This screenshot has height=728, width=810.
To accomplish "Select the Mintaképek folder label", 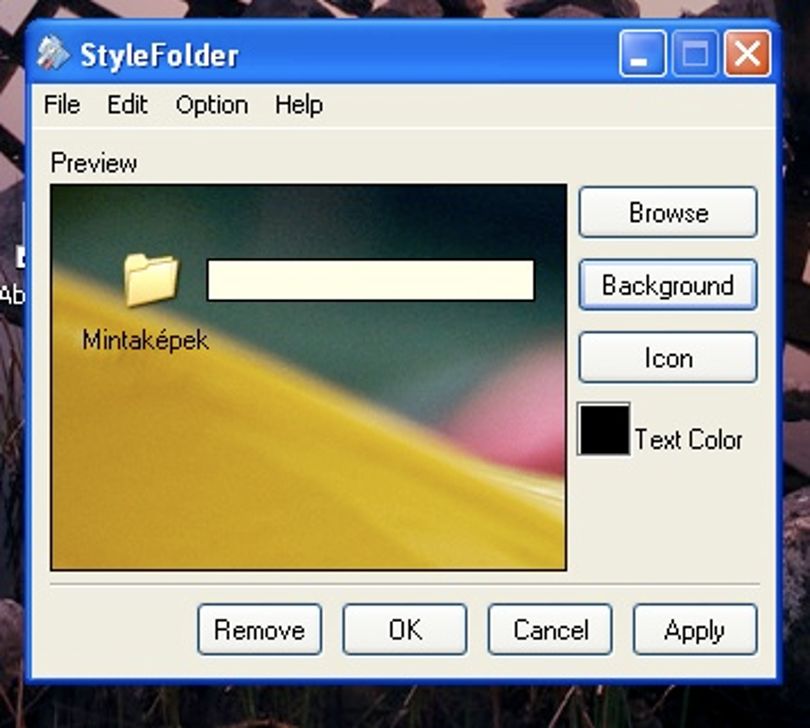I will click(146, 340).
